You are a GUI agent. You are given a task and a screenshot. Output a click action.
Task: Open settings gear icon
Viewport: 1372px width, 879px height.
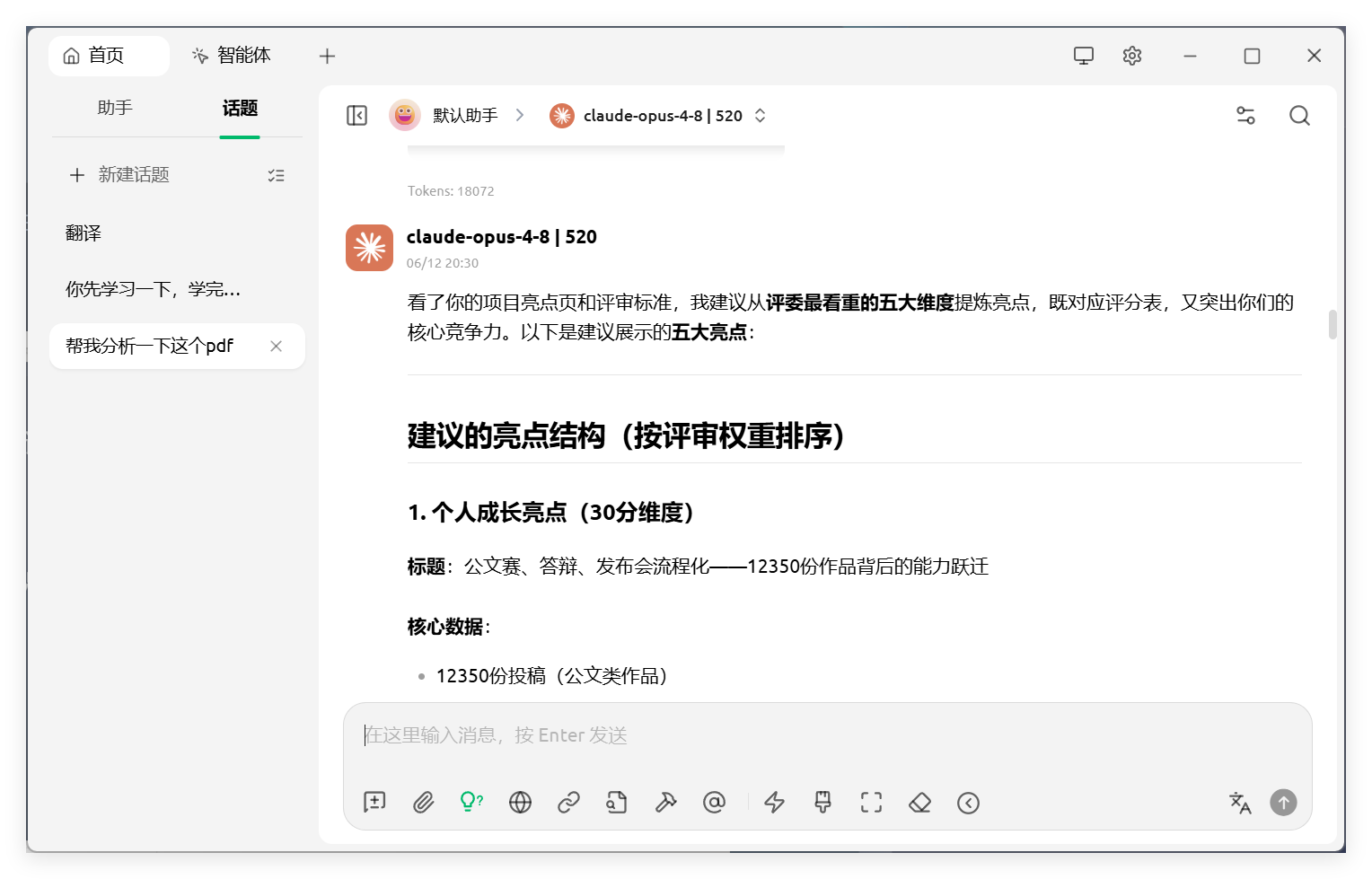point(1132,56)
